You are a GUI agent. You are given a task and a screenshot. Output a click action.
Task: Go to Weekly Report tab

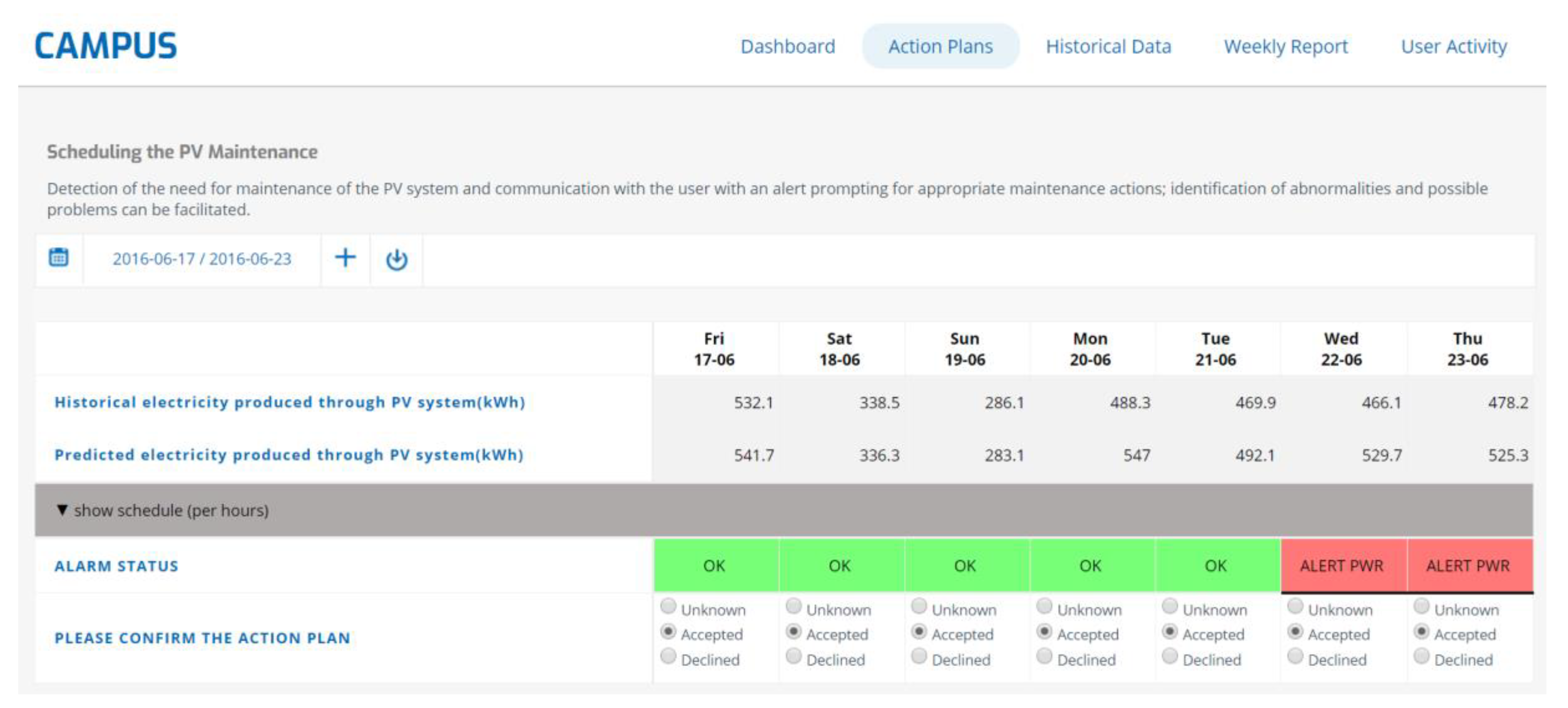(1286, 47)
